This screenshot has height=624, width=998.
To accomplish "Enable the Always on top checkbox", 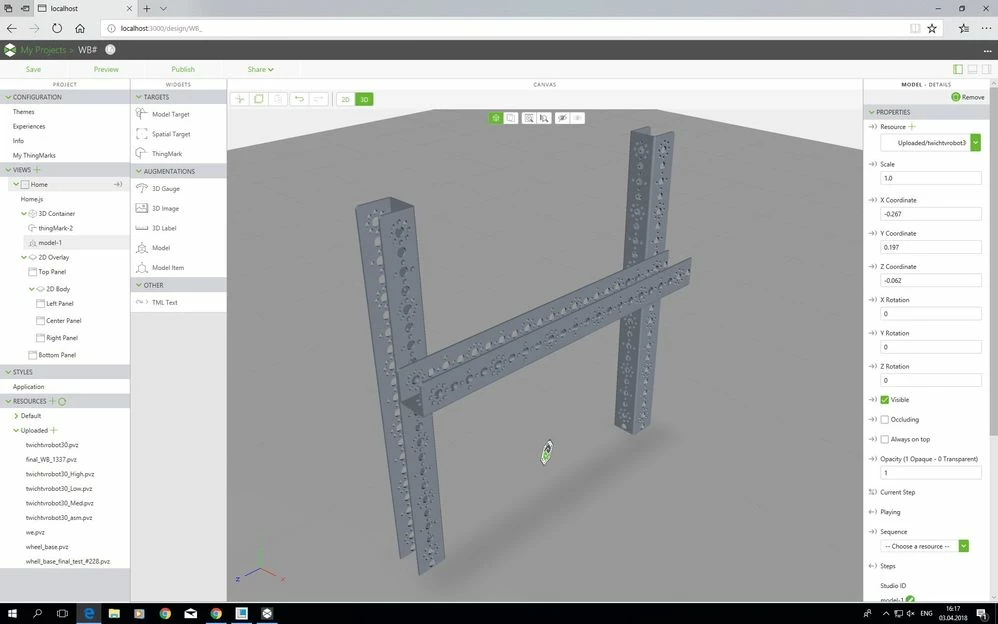I will point(884,439).
